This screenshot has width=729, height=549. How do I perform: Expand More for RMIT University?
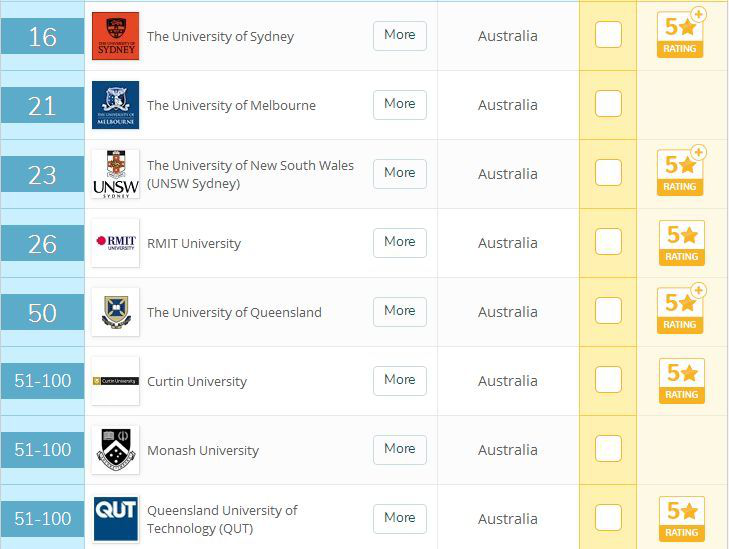click(x=399, y=242)
